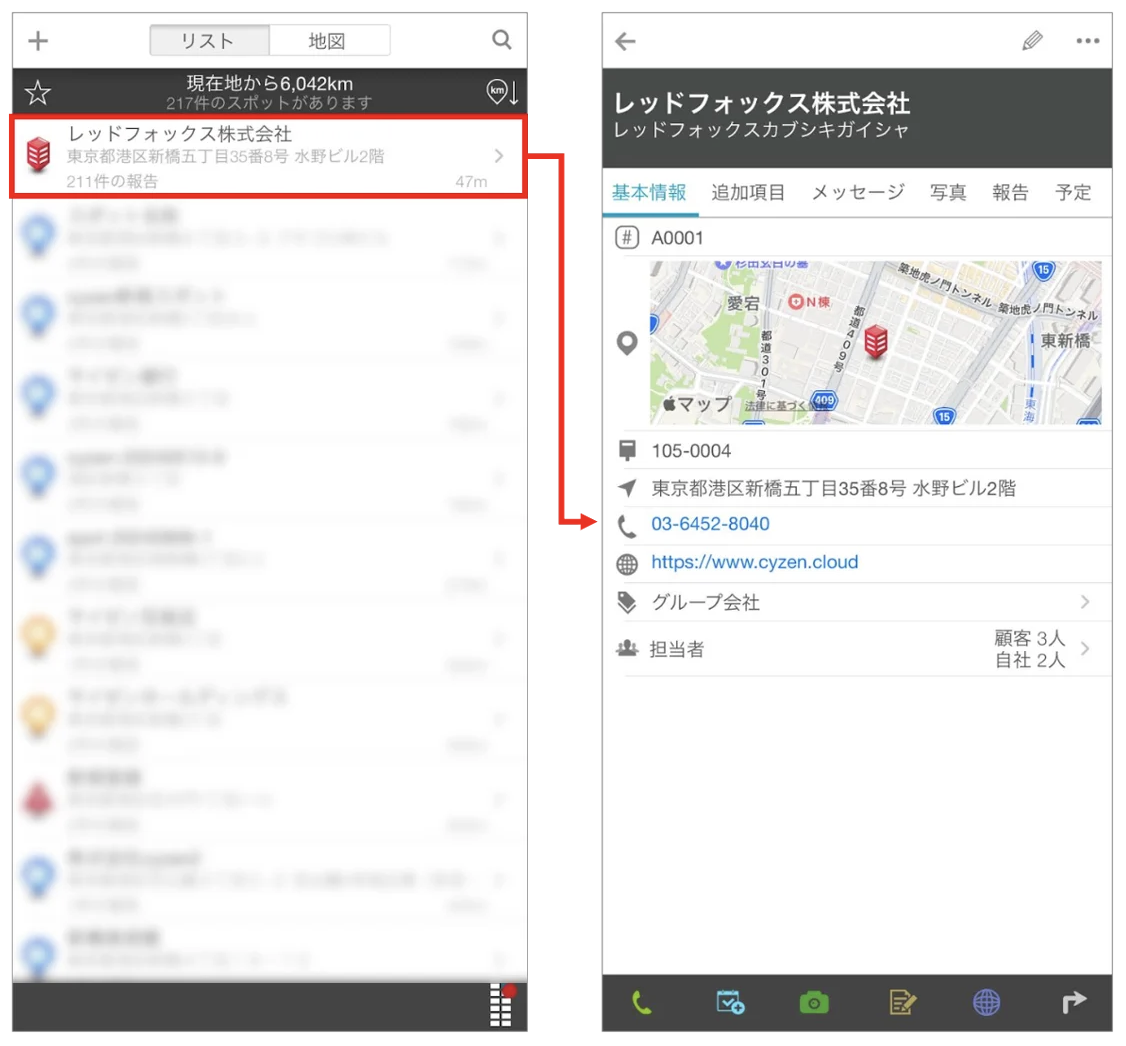Open search with the magnifier icon
1126x1046 pixels.
pyautogui.click(x=502, y=39)
